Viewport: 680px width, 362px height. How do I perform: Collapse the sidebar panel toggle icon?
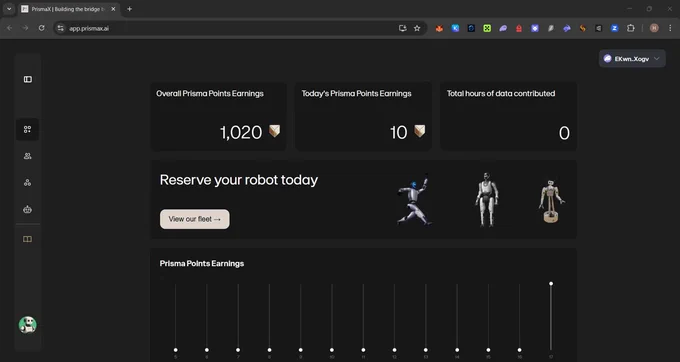pos(28,79)
